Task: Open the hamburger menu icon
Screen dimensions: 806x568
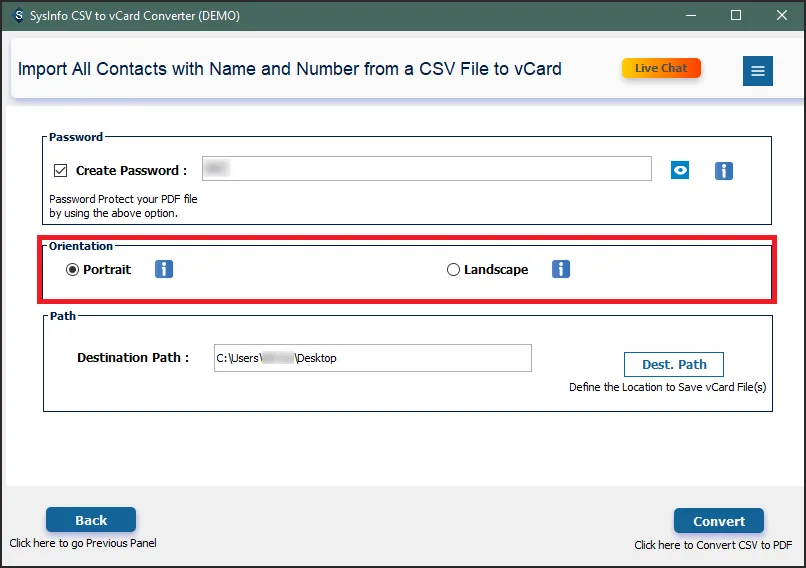Action: 757,71
